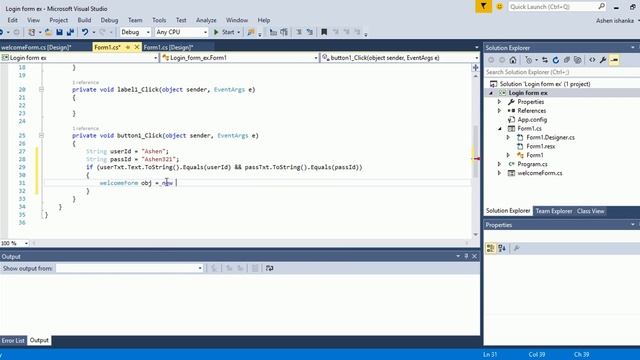Refresh the Solution Explorer

tap(556, 60)
